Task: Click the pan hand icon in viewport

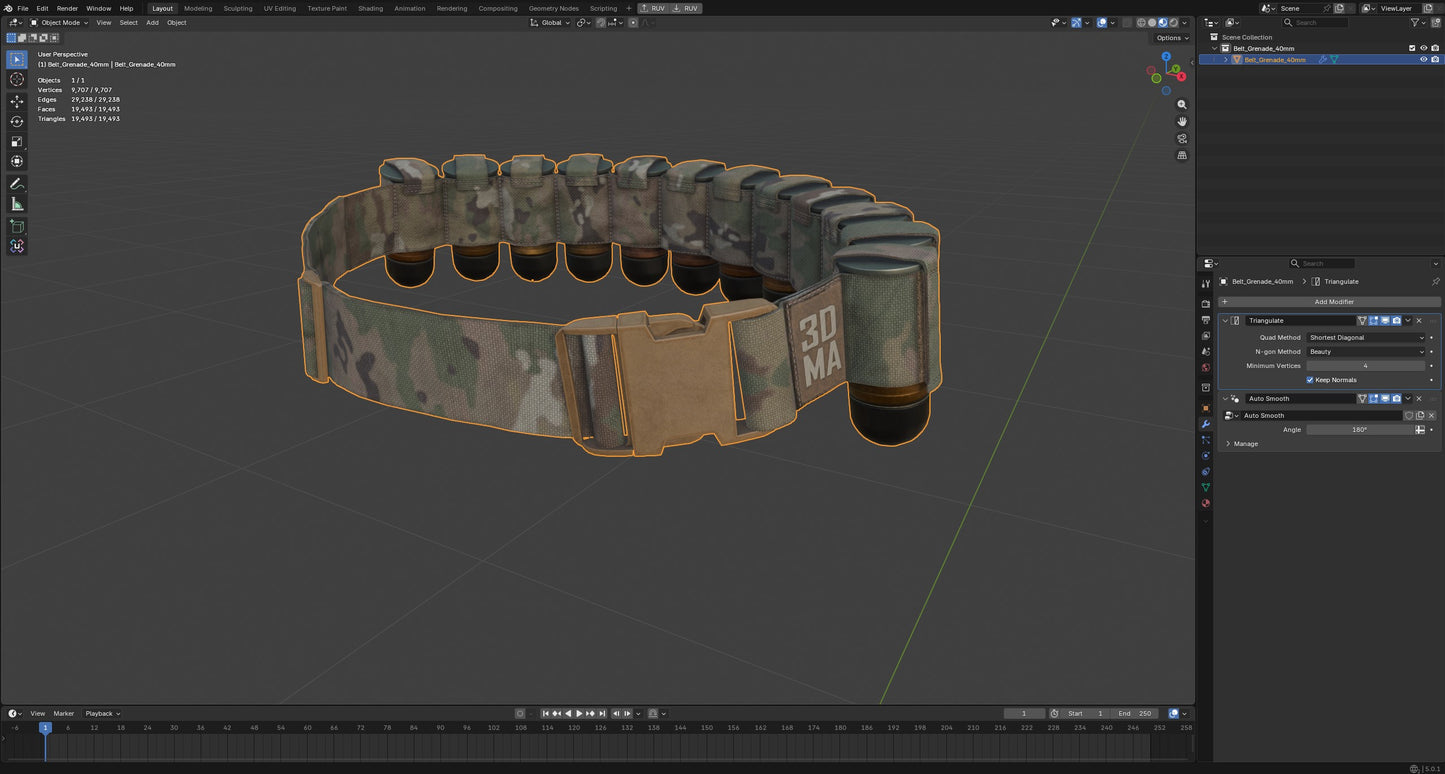Action: (x=1182, y=121)
